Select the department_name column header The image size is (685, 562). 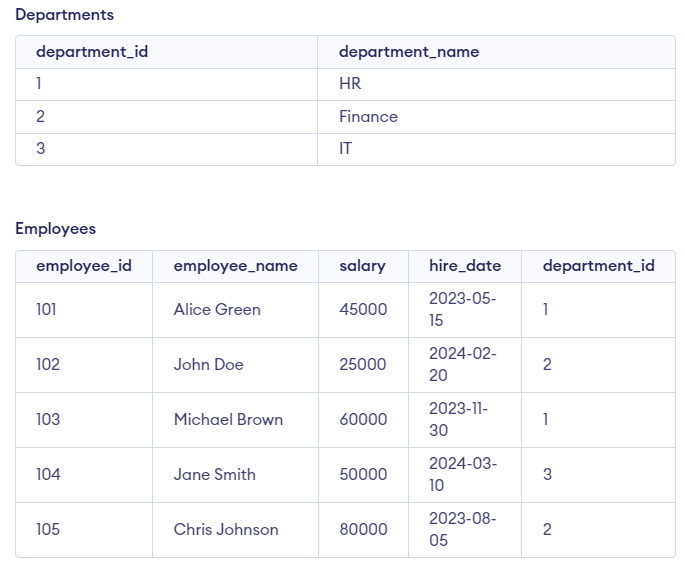(x=409, y=52)
